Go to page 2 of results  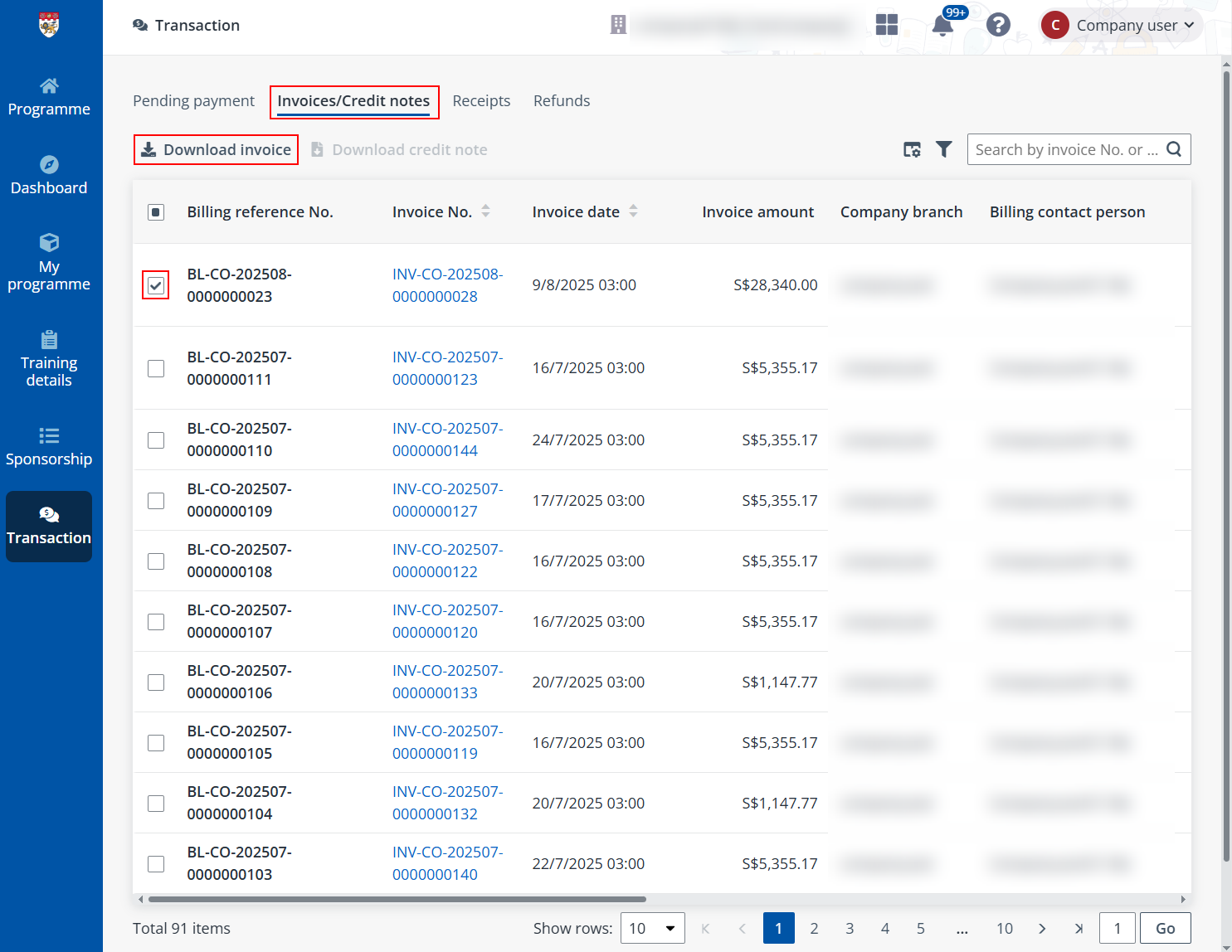click(x=814, y=928)
